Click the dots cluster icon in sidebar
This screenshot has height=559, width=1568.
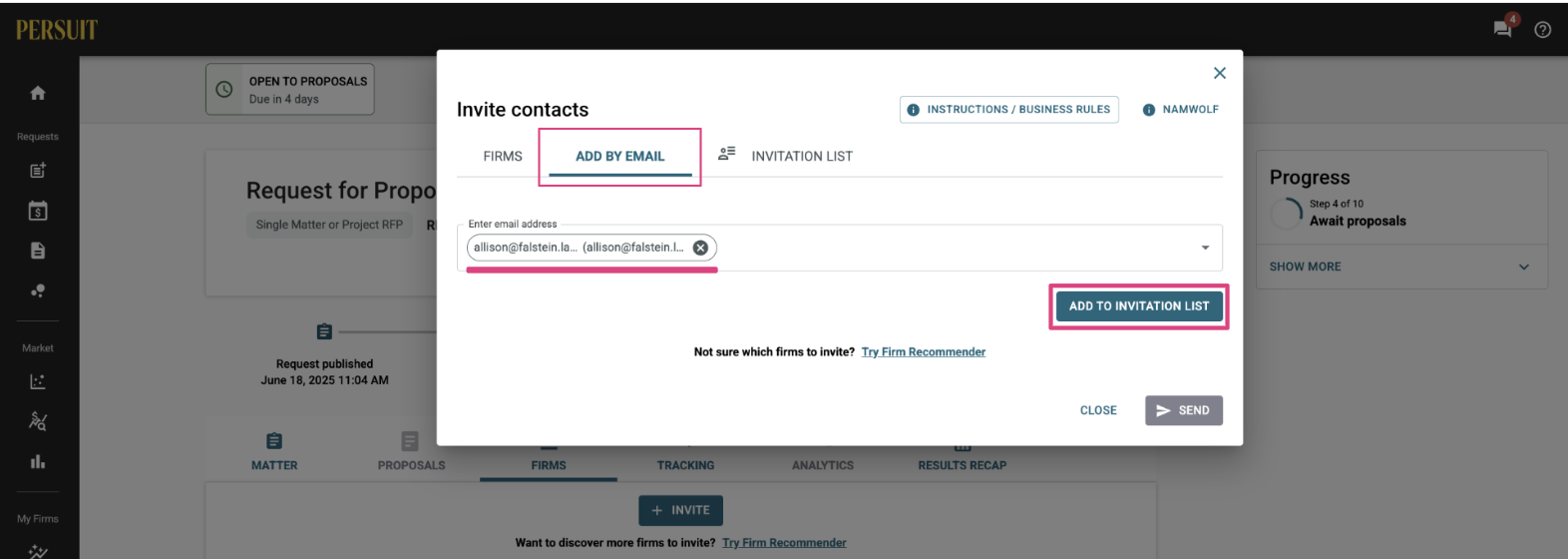[38, 291]
